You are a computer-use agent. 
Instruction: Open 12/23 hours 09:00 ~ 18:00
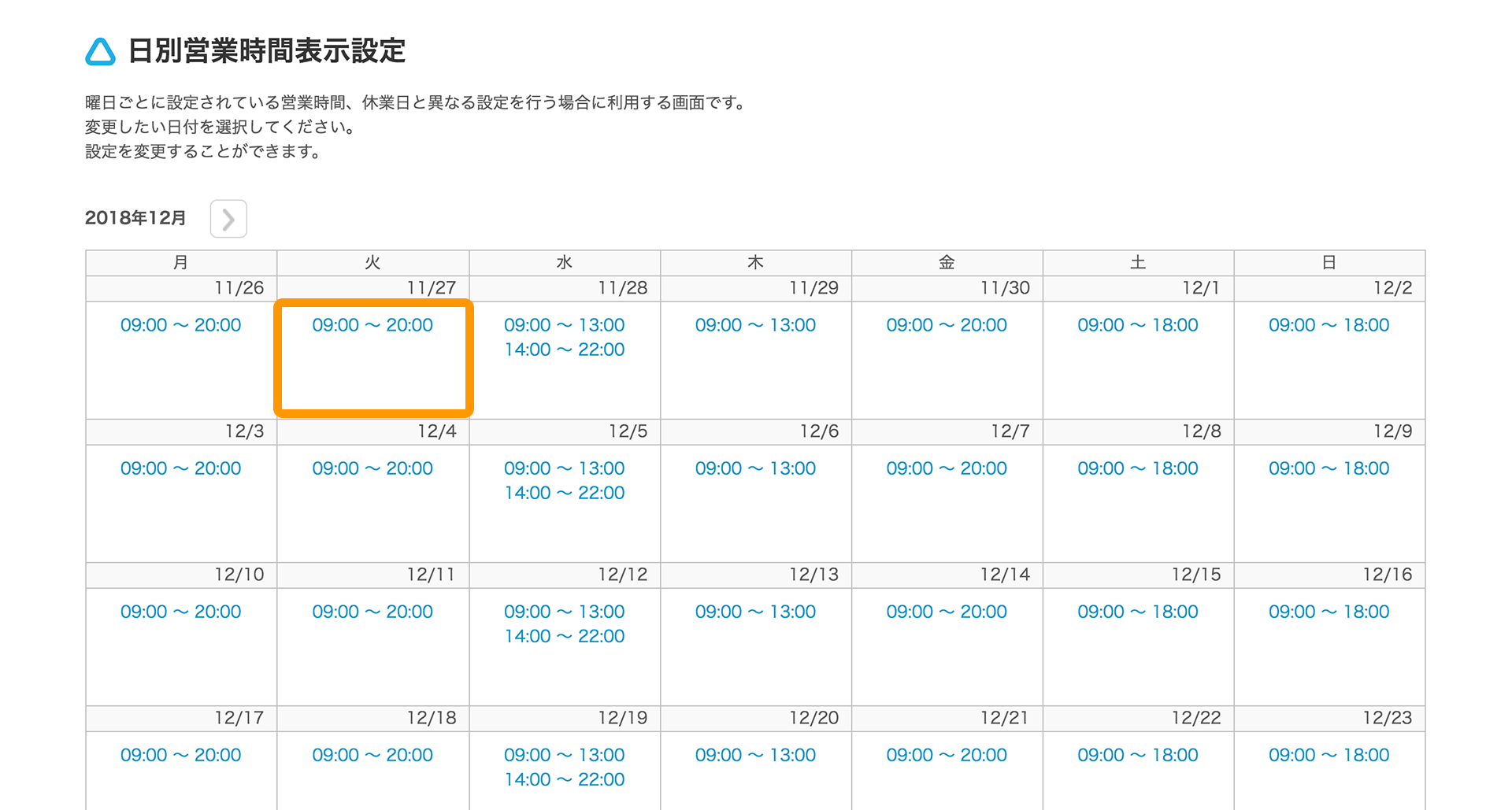[x=1329, y=755]
